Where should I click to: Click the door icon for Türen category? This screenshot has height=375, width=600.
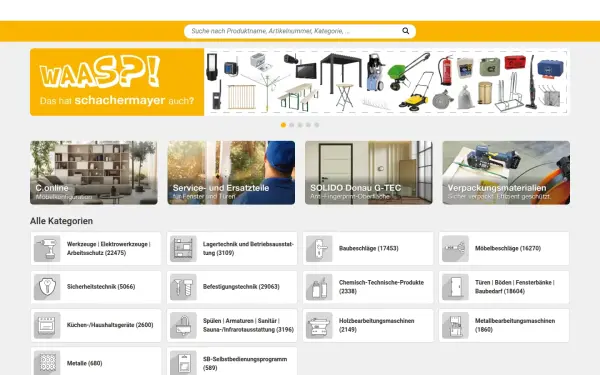(x=455, y=287)
